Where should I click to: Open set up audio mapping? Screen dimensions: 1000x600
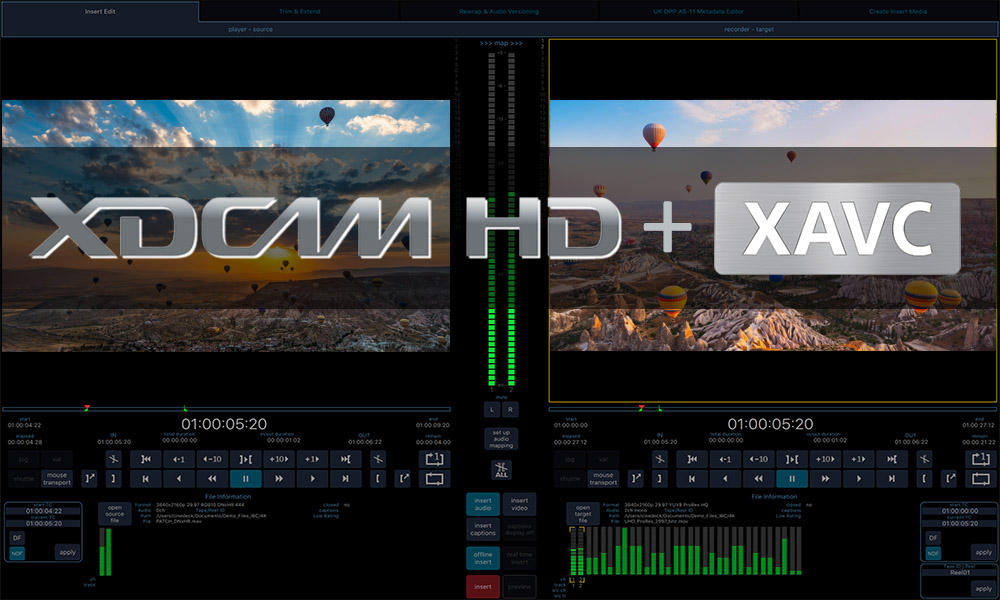(x=501, y=439)
